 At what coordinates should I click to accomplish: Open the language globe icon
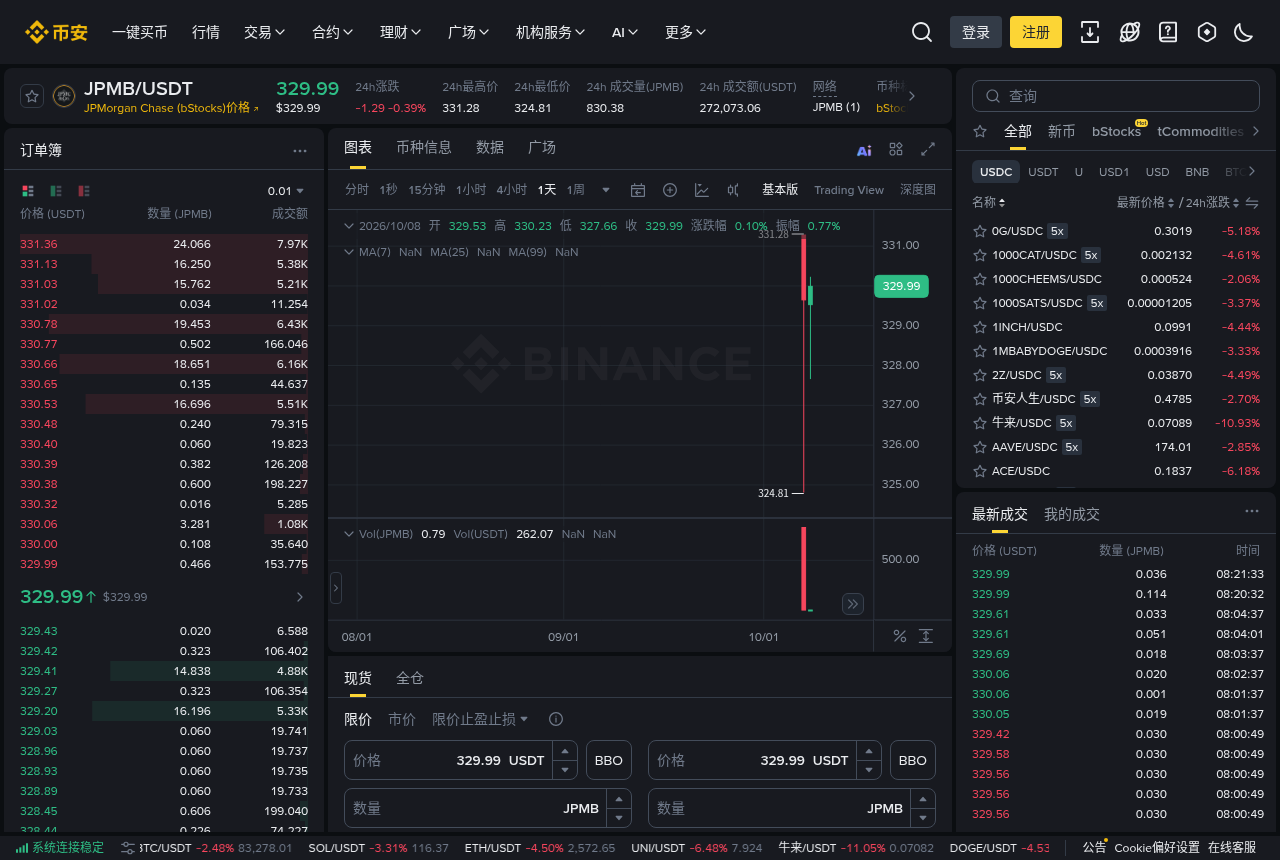(1129, 32)
